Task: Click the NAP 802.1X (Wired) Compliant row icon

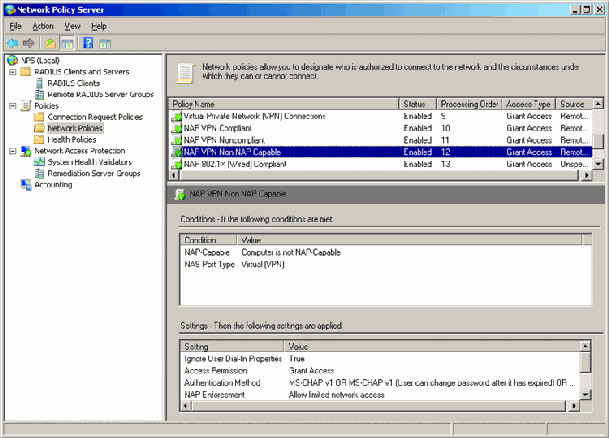Action: tap(177, 164)
